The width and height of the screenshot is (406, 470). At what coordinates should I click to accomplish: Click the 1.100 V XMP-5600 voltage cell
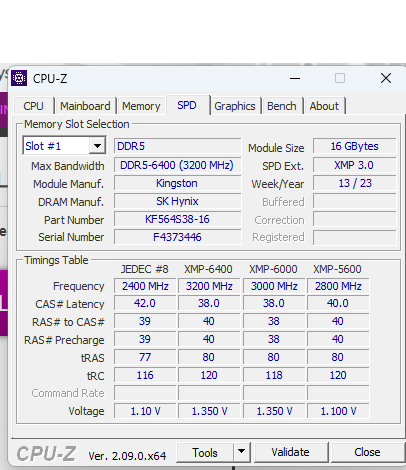tap(338, 411)
